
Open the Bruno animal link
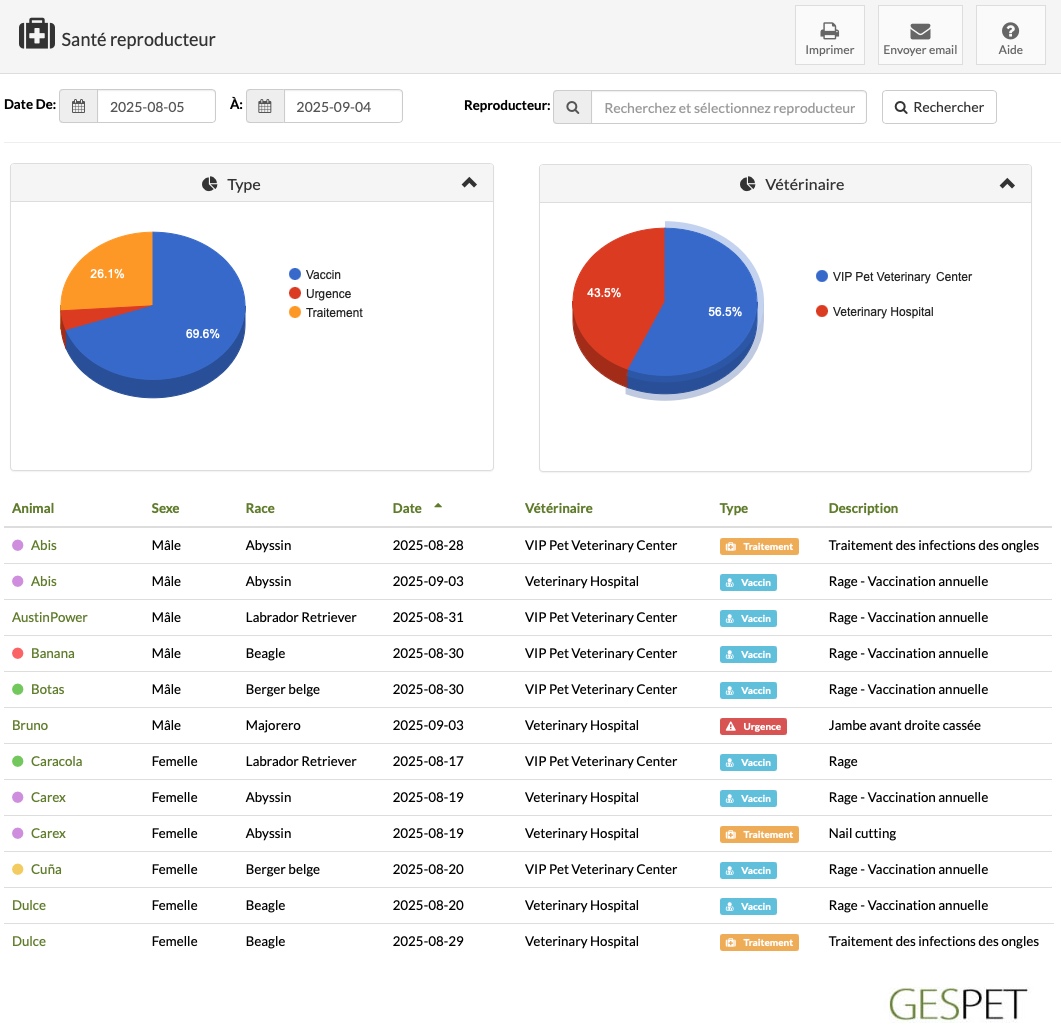click(x=30, y=725)
